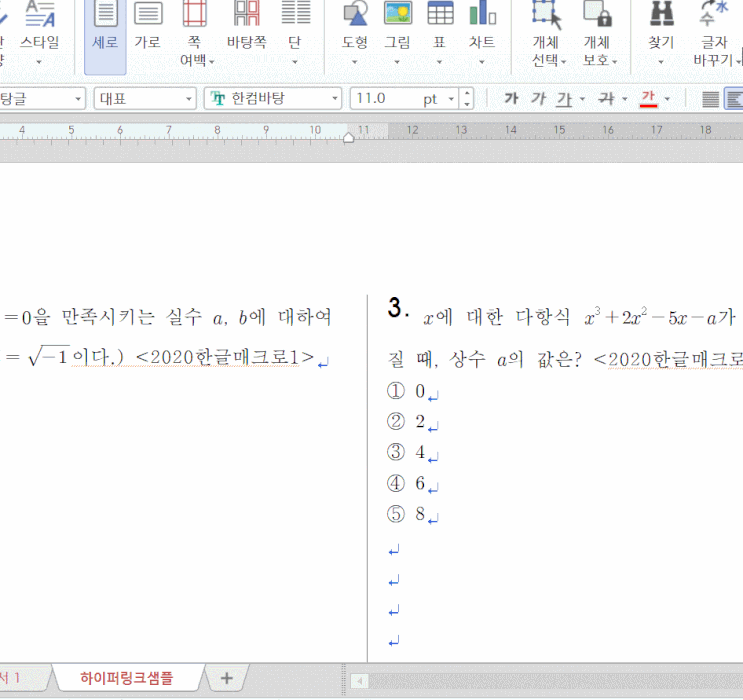Expand the 스타일 dropdown arrow
This screenshot has width=743, height=700.
pyautogui.click(x=39, y=62)
